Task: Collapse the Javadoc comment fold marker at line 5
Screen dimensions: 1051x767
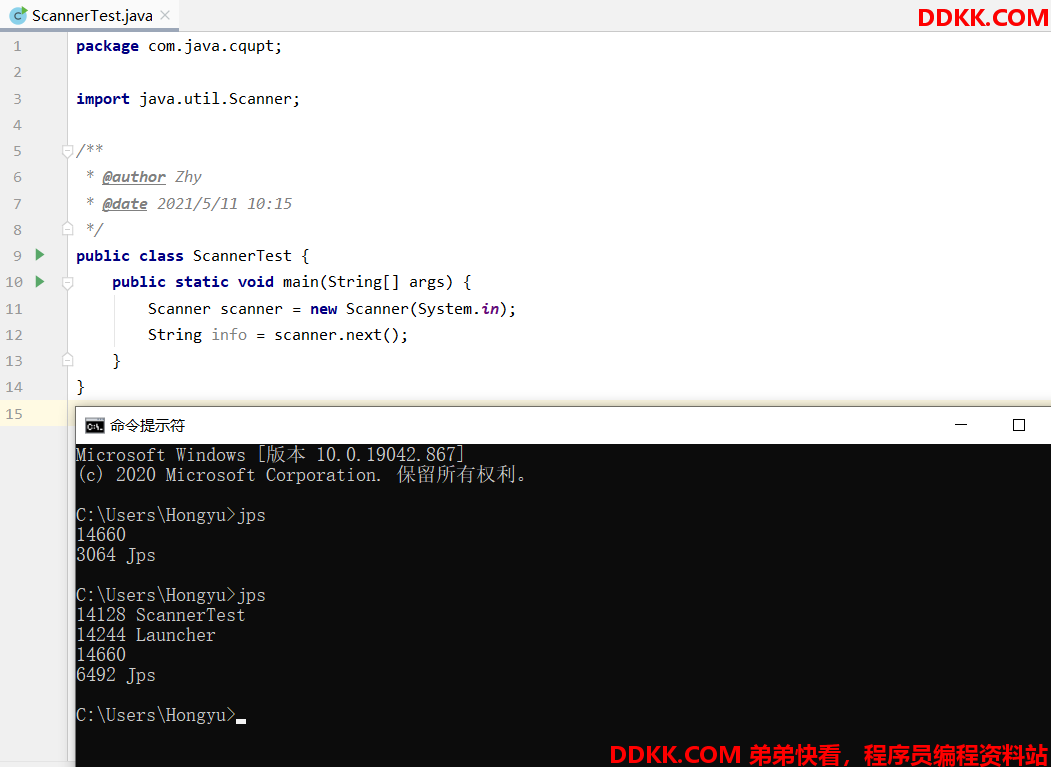Action: point(67,151)
